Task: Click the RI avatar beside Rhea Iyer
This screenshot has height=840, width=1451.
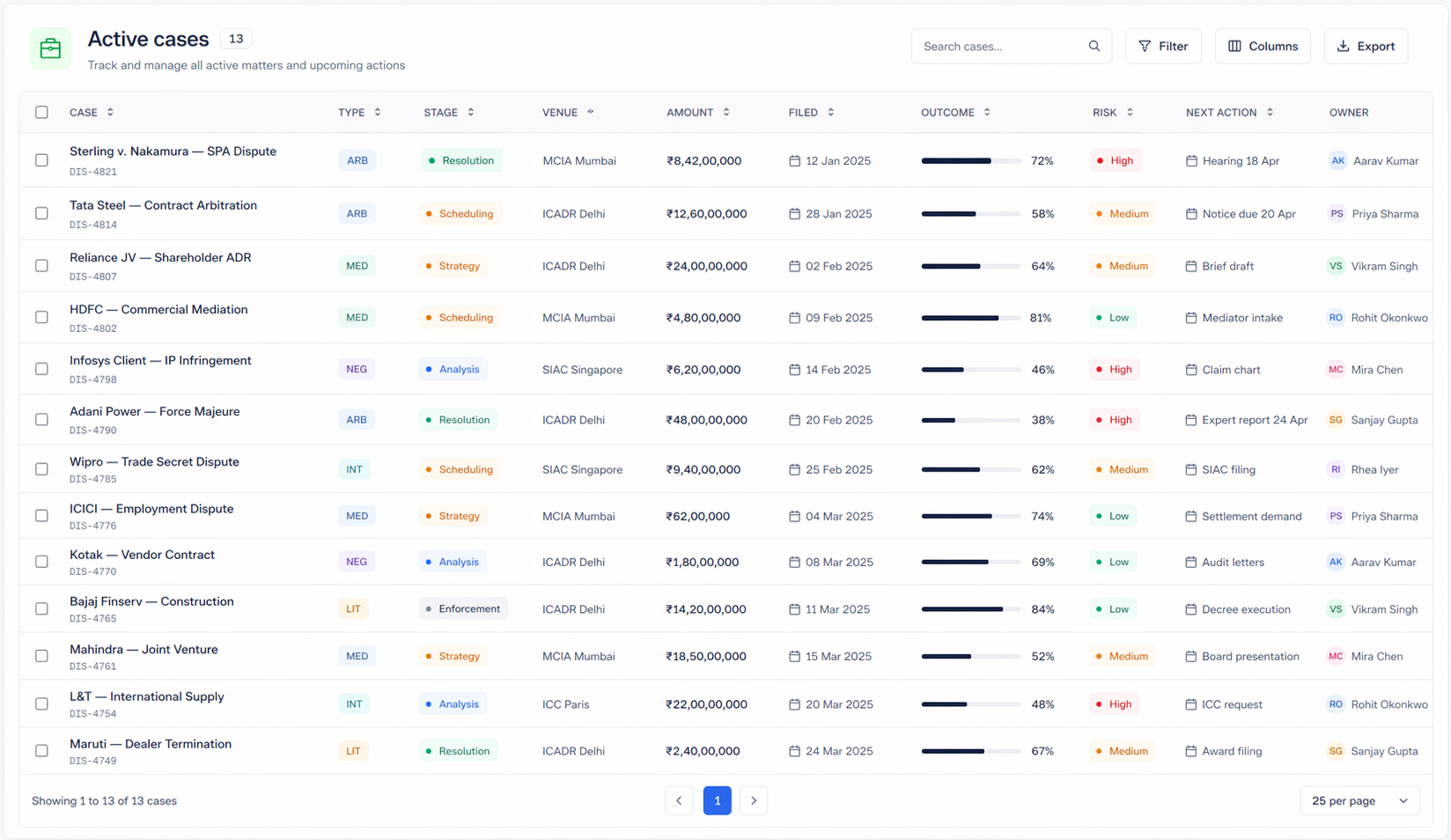Action: click(x=1337, y=469)
